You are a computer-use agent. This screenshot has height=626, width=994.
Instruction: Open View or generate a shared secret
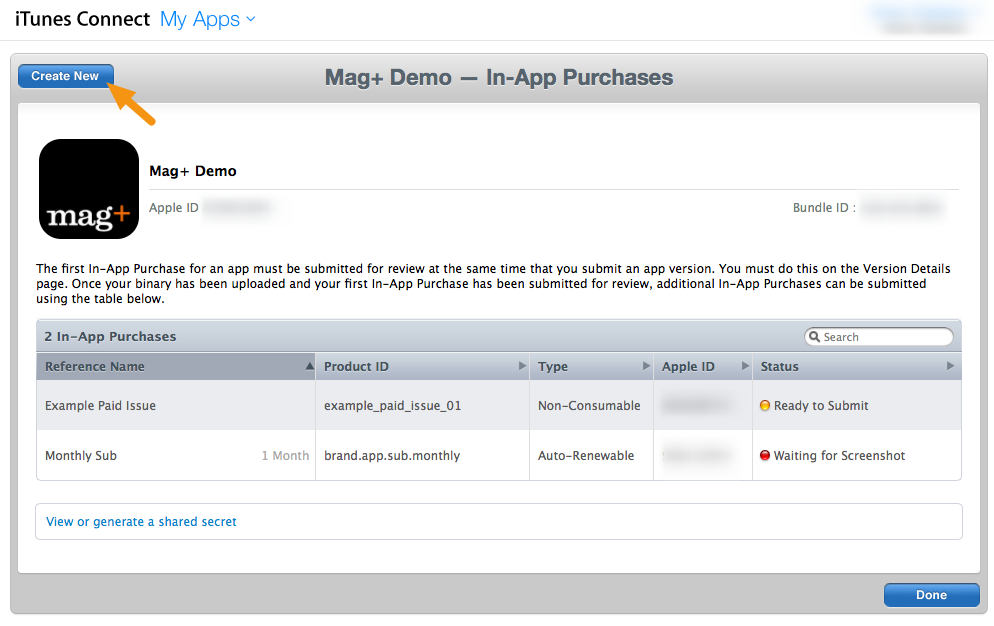click(x=141, y=521)
